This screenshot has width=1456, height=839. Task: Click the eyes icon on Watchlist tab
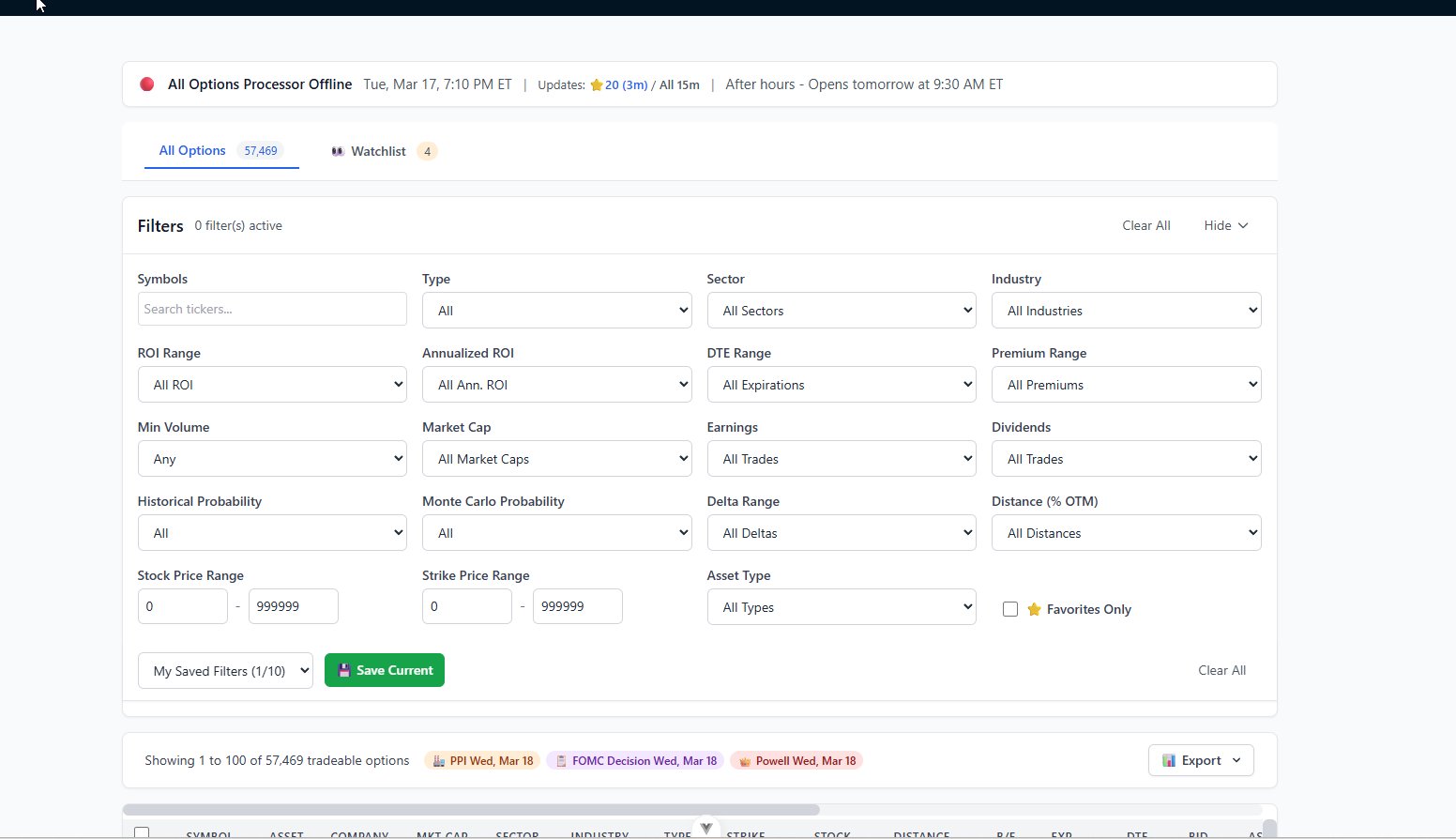tap(338, 151)
